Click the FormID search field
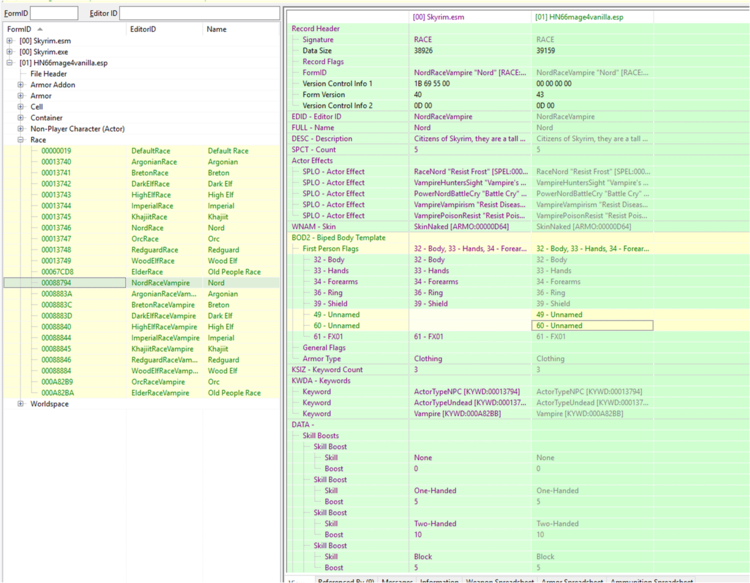The height and width of the screenshot is (583, 750). coord(54,13)
